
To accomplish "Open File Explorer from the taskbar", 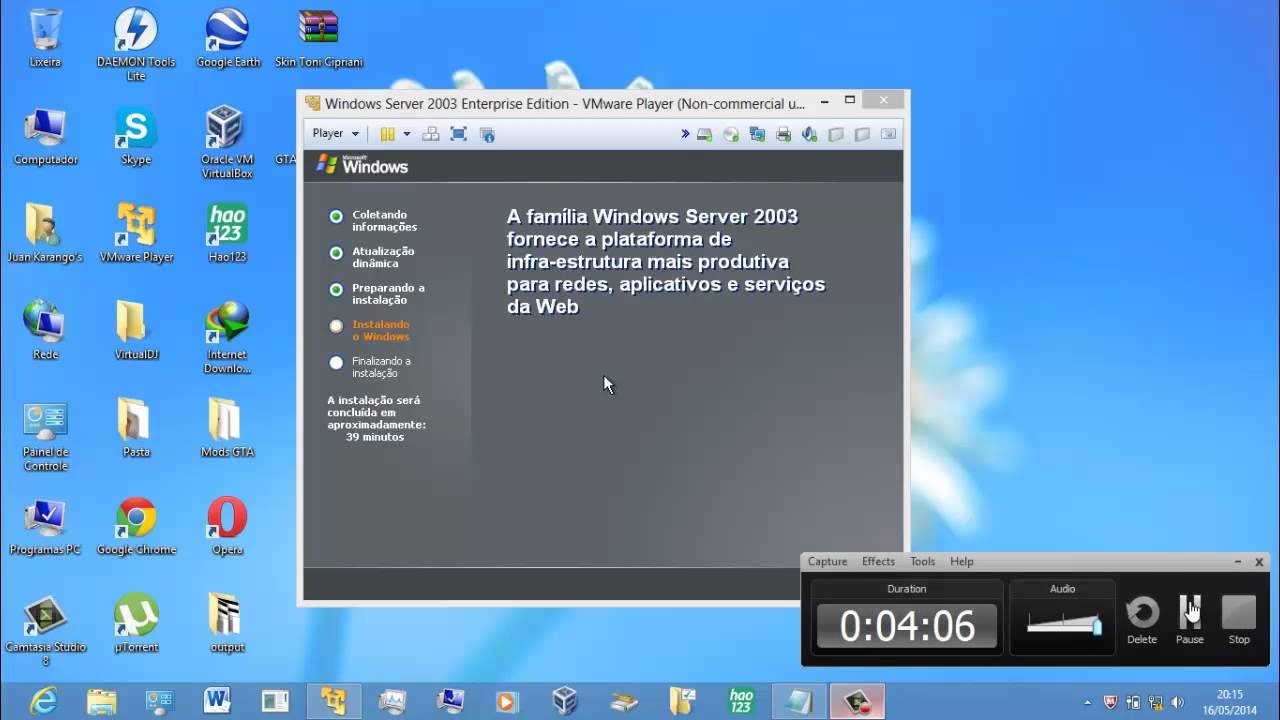I will point(101,701).
